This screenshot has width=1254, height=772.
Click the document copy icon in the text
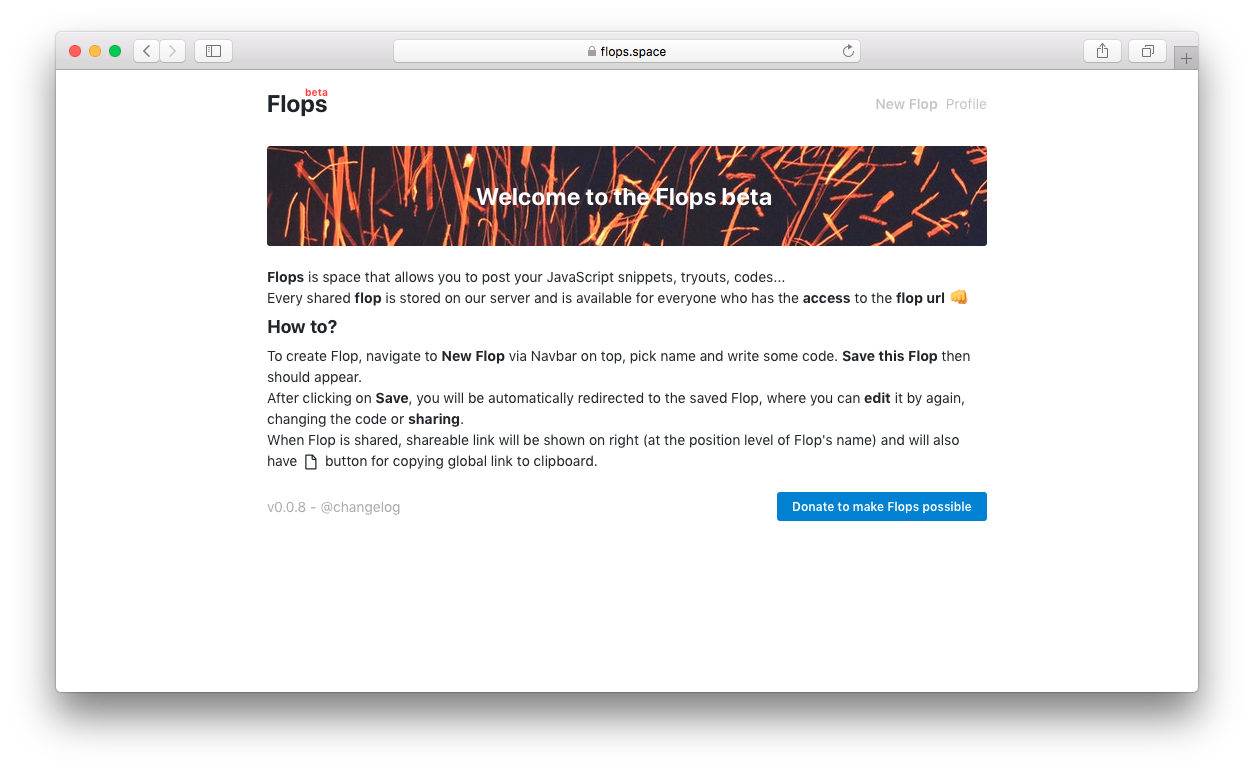[311, 462]
